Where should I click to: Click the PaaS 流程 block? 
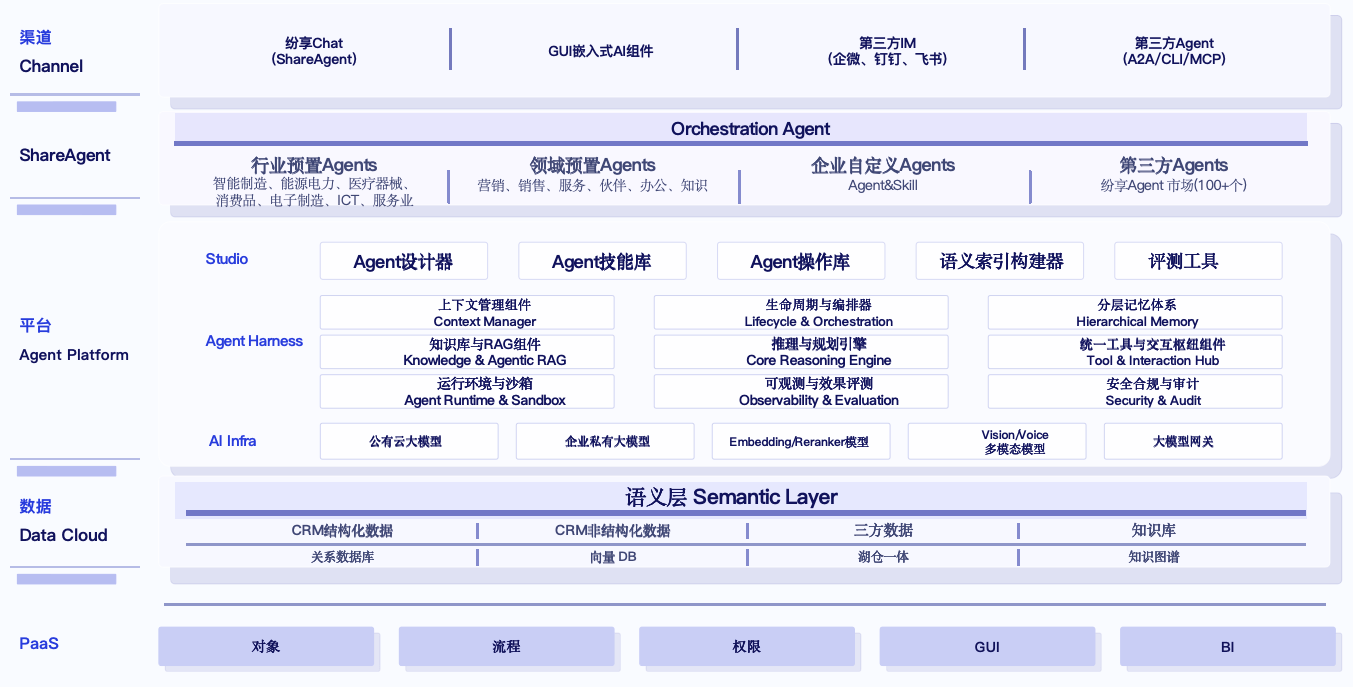[506, 647]
